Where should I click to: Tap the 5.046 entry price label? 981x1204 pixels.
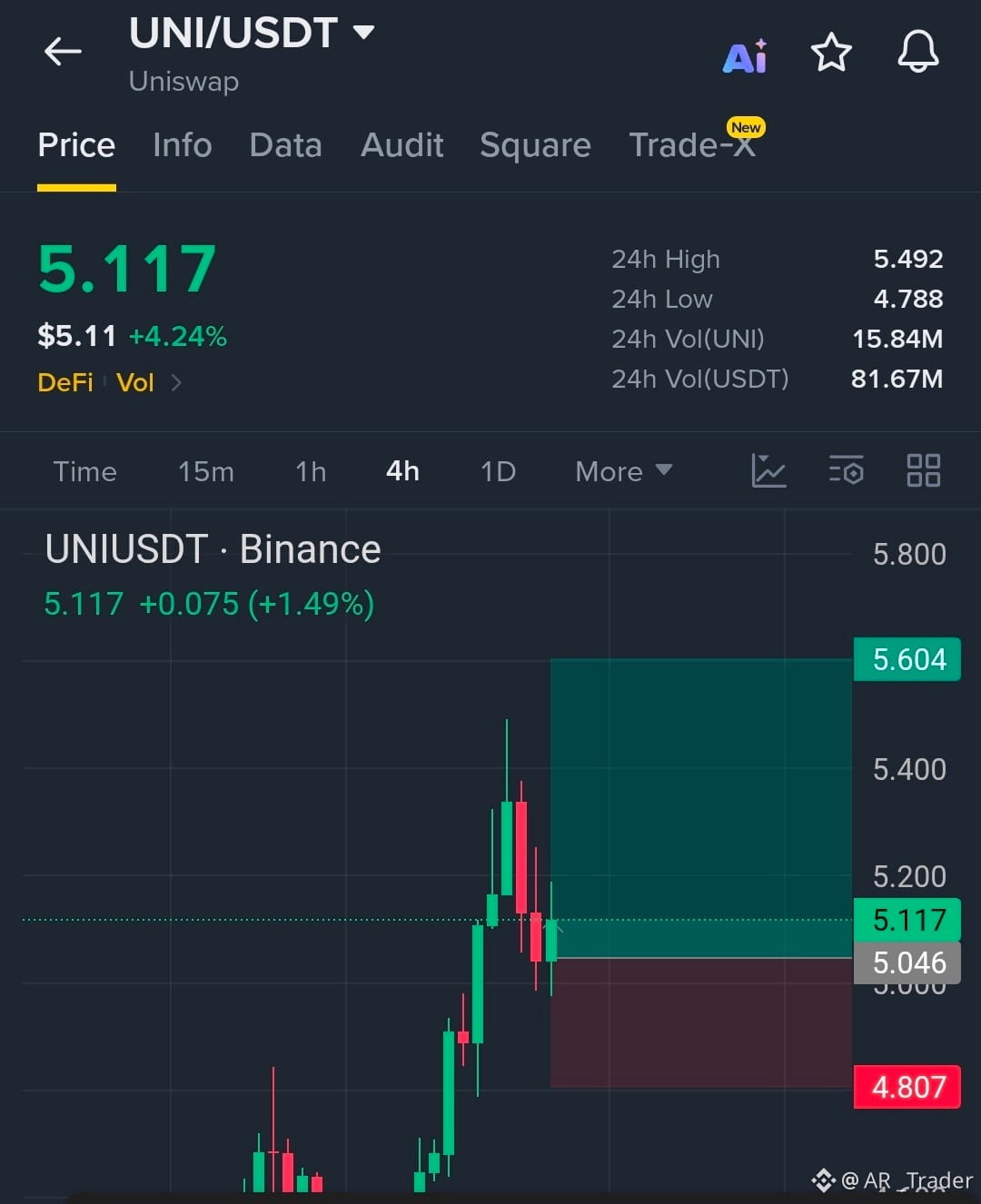[x=907, y=962]
